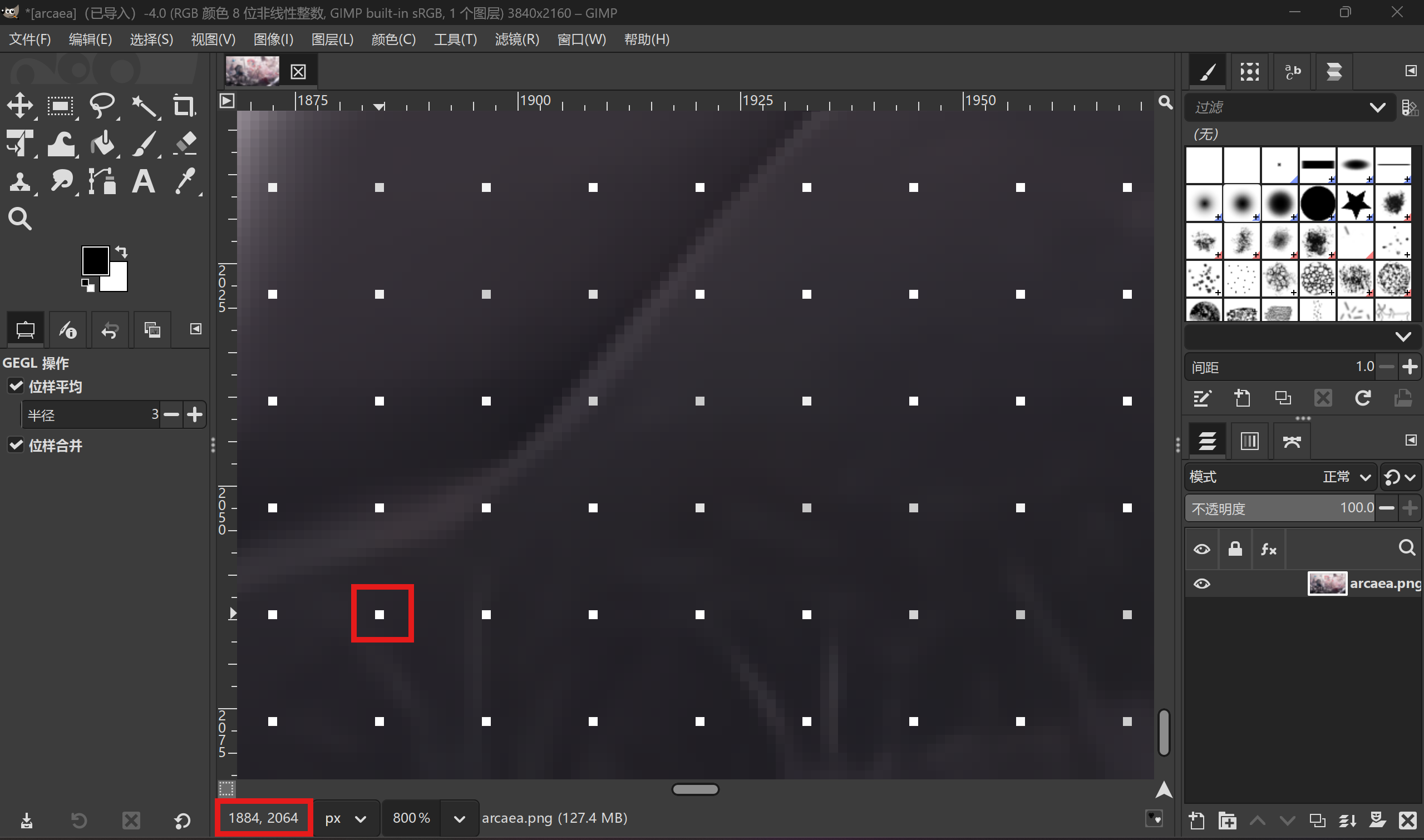Select the Paths tool
Viewport: 1424px width, 840px height.
tap(102, 182)
